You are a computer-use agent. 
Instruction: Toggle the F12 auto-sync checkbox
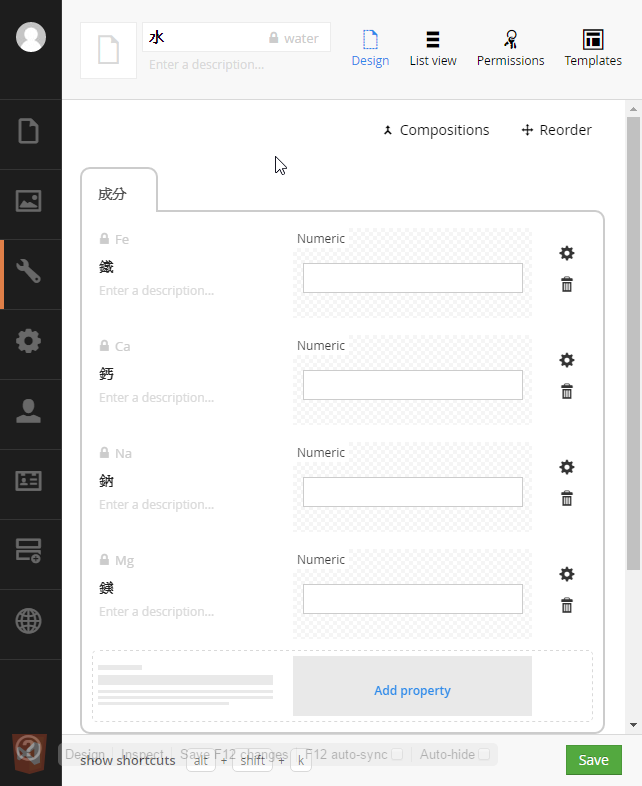tap(397, 754)
